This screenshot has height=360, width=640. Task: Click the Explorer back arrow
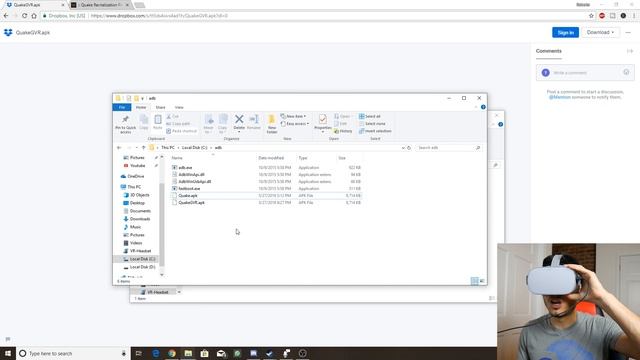point(119,148)
